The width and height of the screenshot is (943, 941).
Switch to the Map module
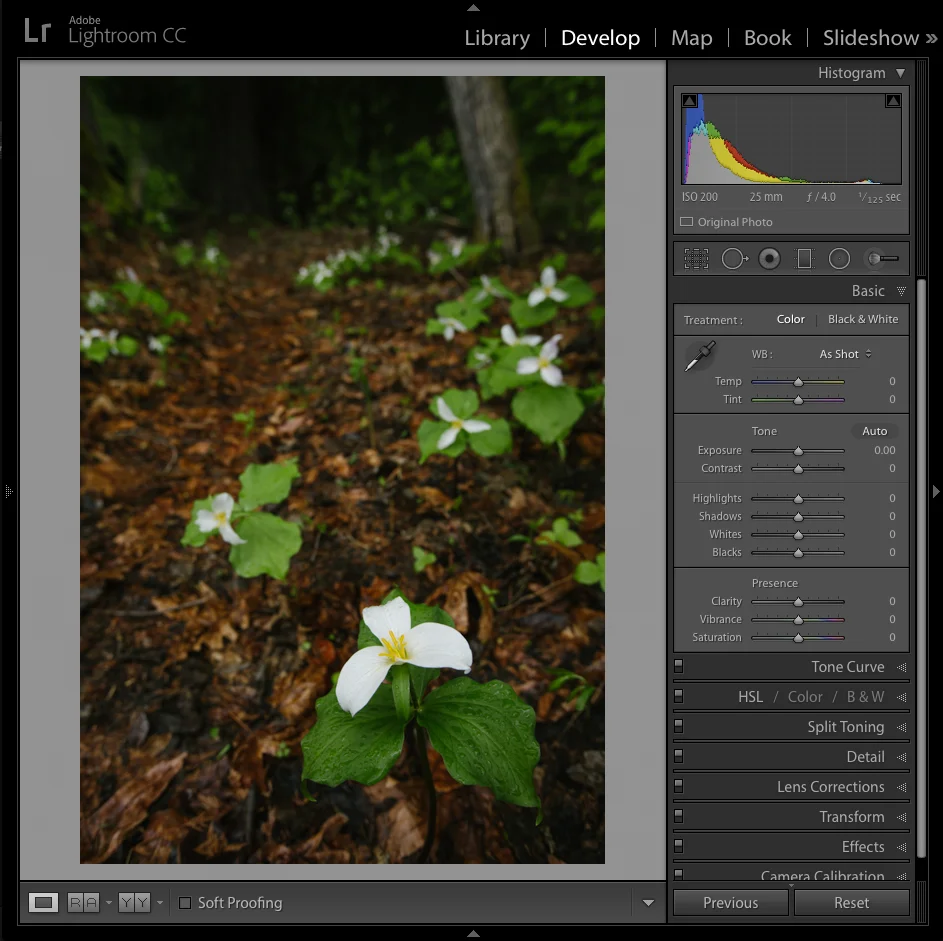tap(692, 38)
